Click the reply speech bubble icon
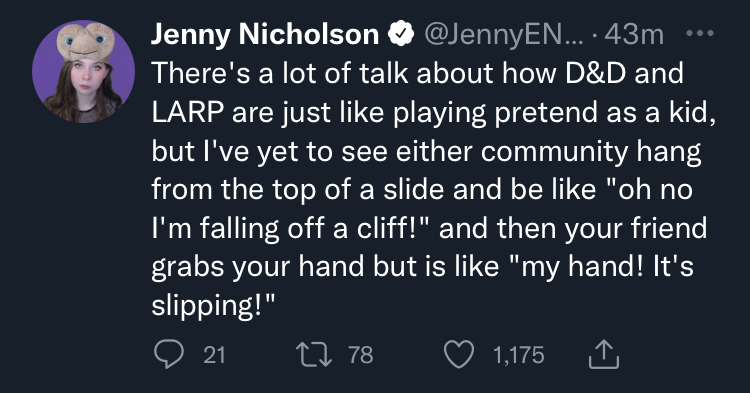Image resolution: width=750 pixels, height=393 pixels. [x=169, y=354]
